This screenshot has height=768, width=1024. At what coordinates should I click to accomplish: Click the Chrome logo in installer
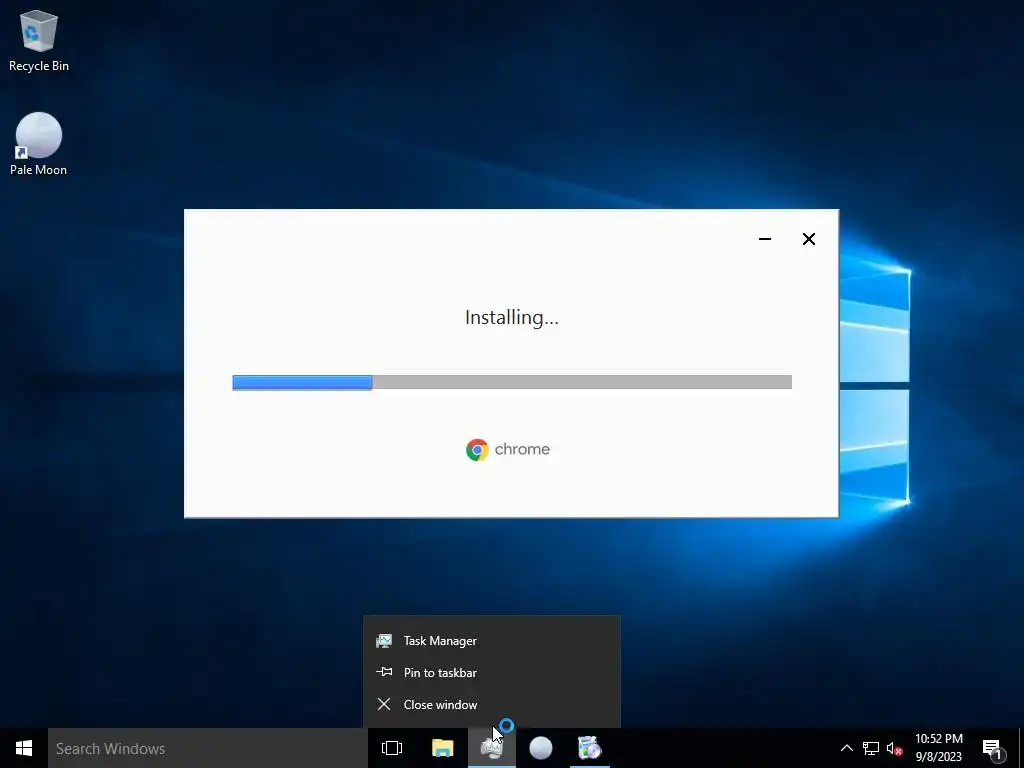[508, 449]
